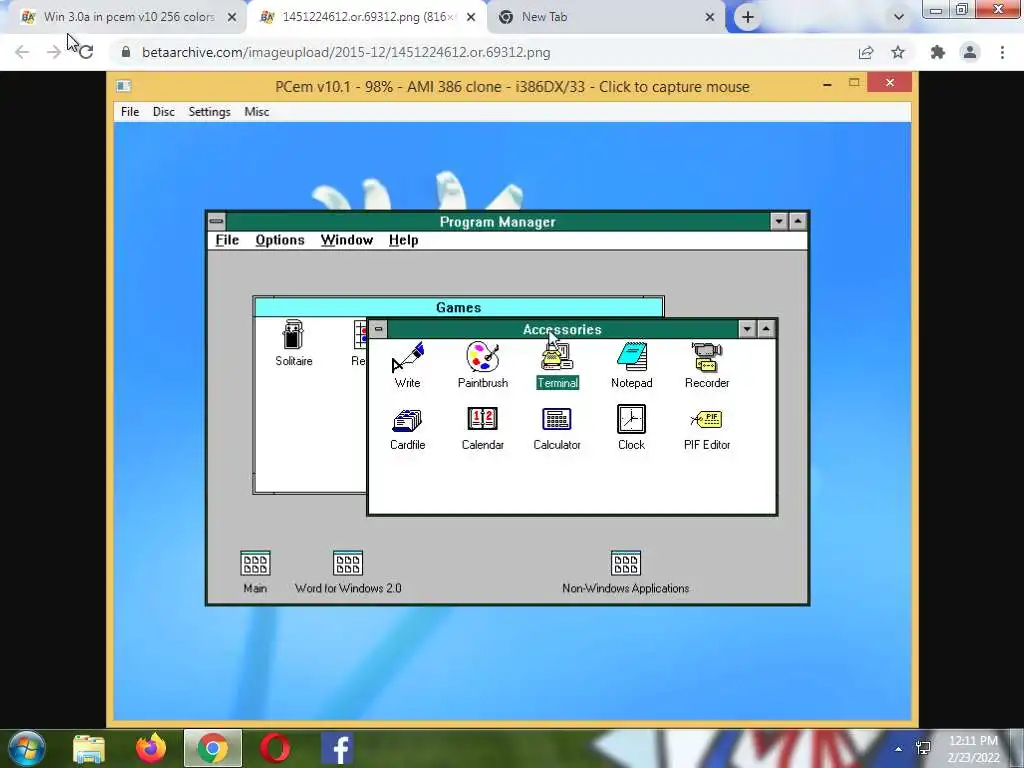Screen dimensions: 1024x768
Task: Open Program Manager File menu
Action: [x=227, y=240]
